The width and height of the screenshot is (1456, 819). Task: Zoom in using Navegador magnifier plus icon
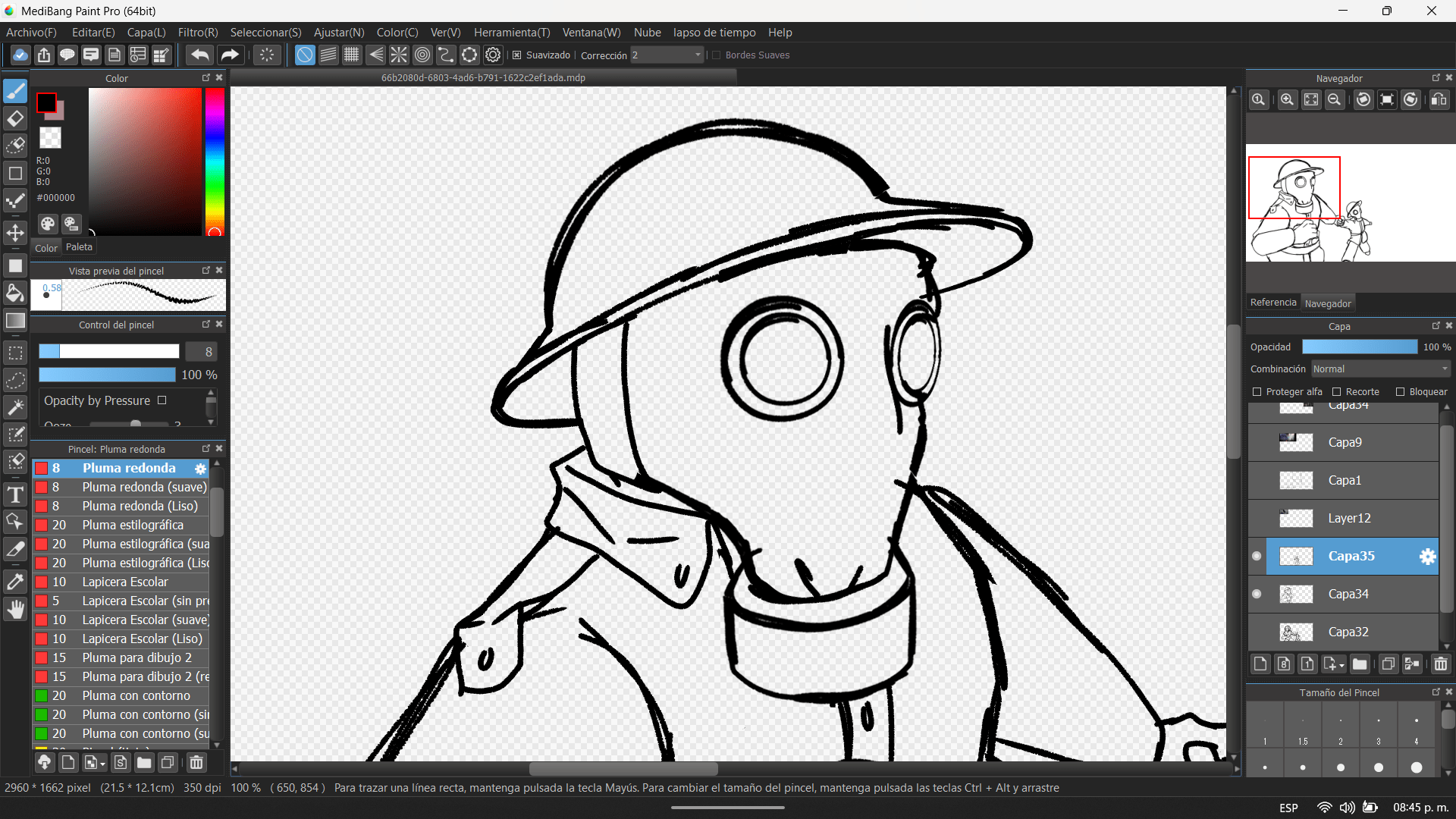[1287, 99]
